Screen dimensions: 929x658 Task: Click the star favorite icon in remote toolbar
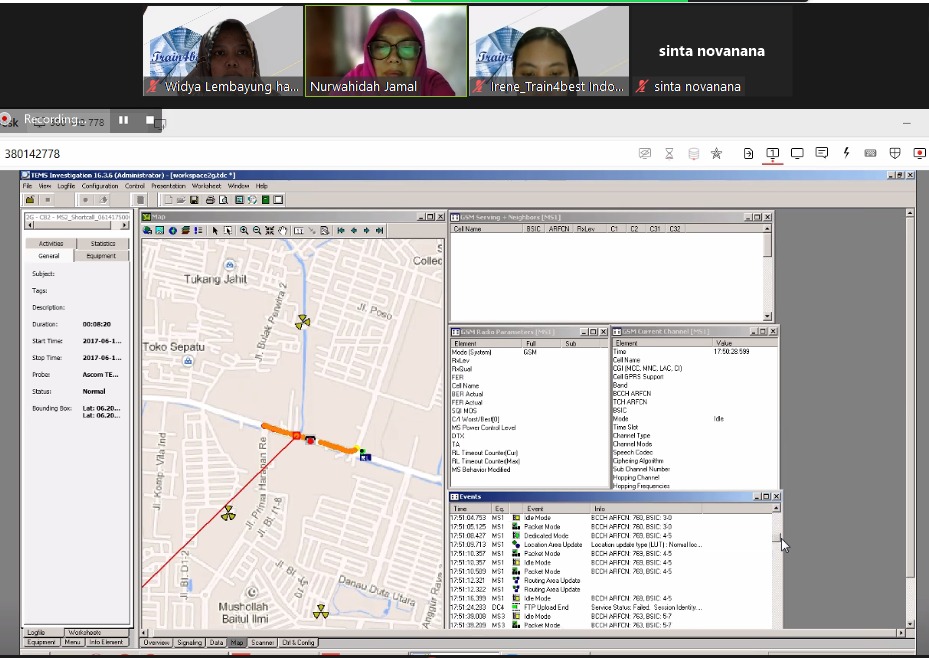716,154
